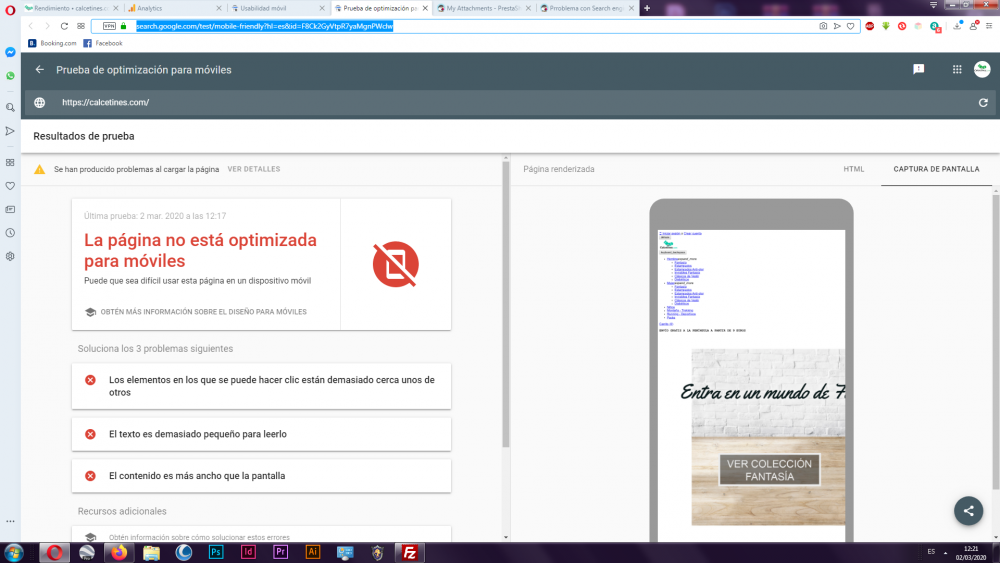Open a new tab with the plus button
Image resolution: width=1000 pixels, height=563 pixels.
647,8
